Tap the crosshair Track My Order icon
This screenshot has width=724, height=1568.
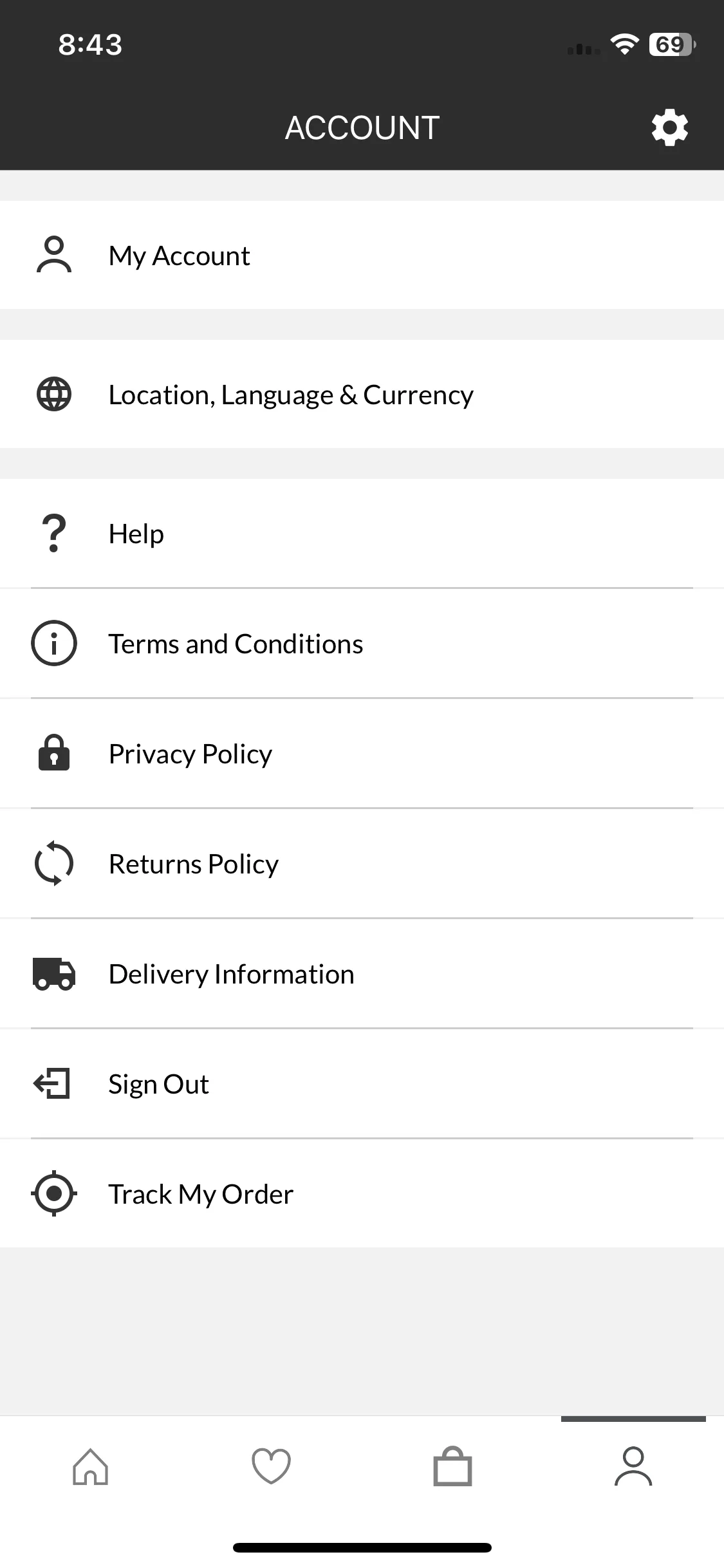[54, 1193]
